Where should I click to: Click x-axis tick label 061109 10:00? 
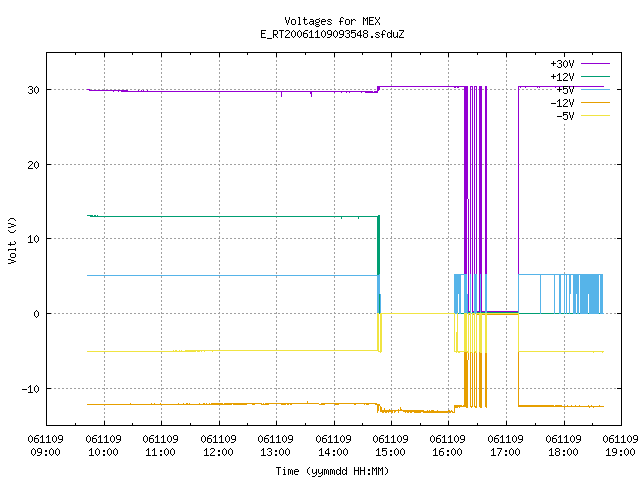103,446
